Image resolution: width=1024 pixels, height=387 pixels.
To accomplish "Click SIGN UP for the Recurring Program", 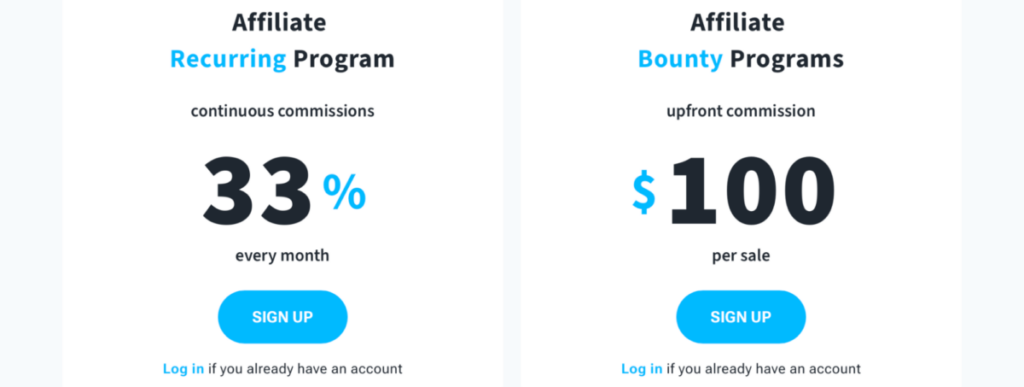I will click(x=283, y=317).
